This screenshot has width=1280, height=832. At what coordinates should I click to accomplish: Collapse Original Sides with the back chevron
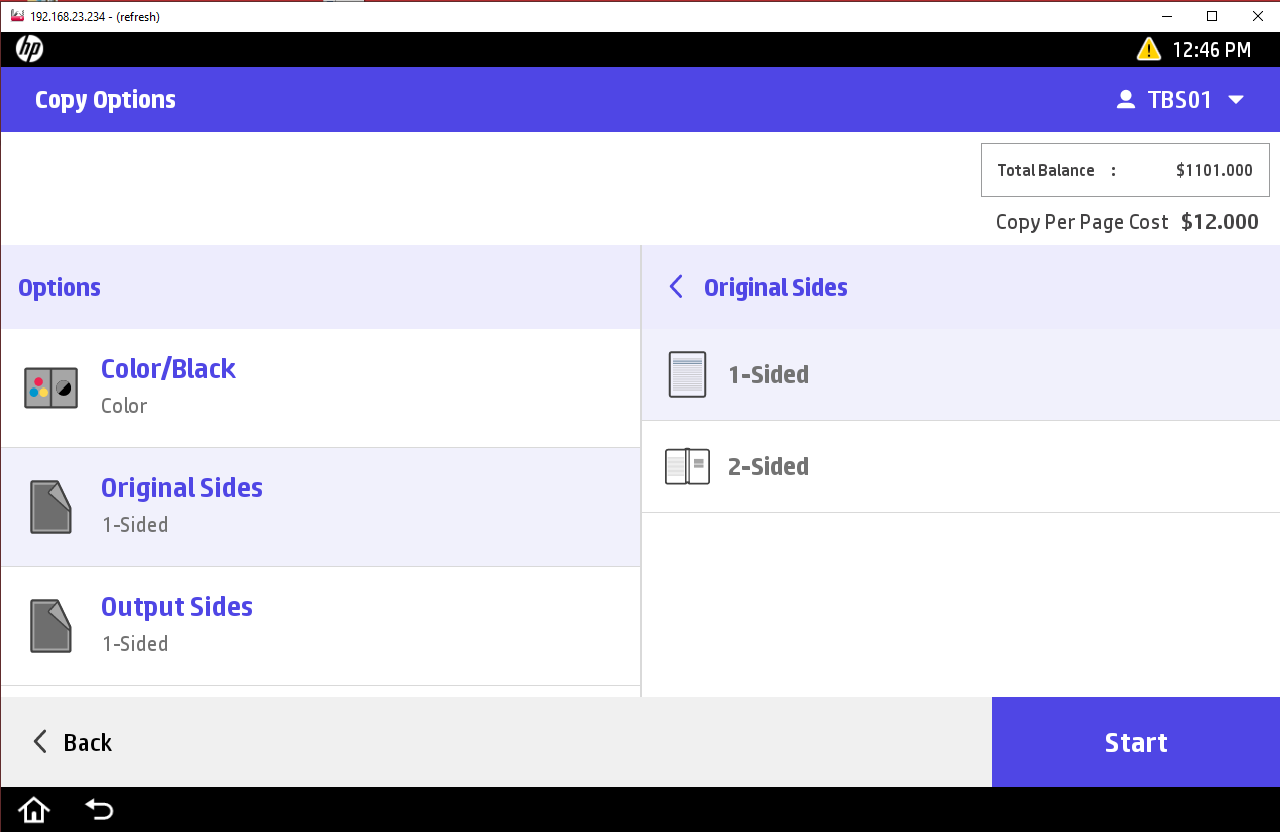click(x=676, y=288)
